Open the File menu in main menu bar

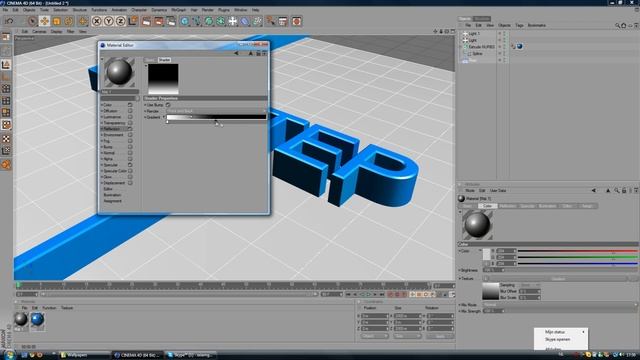pyautogui.click(x=5, y=10)
